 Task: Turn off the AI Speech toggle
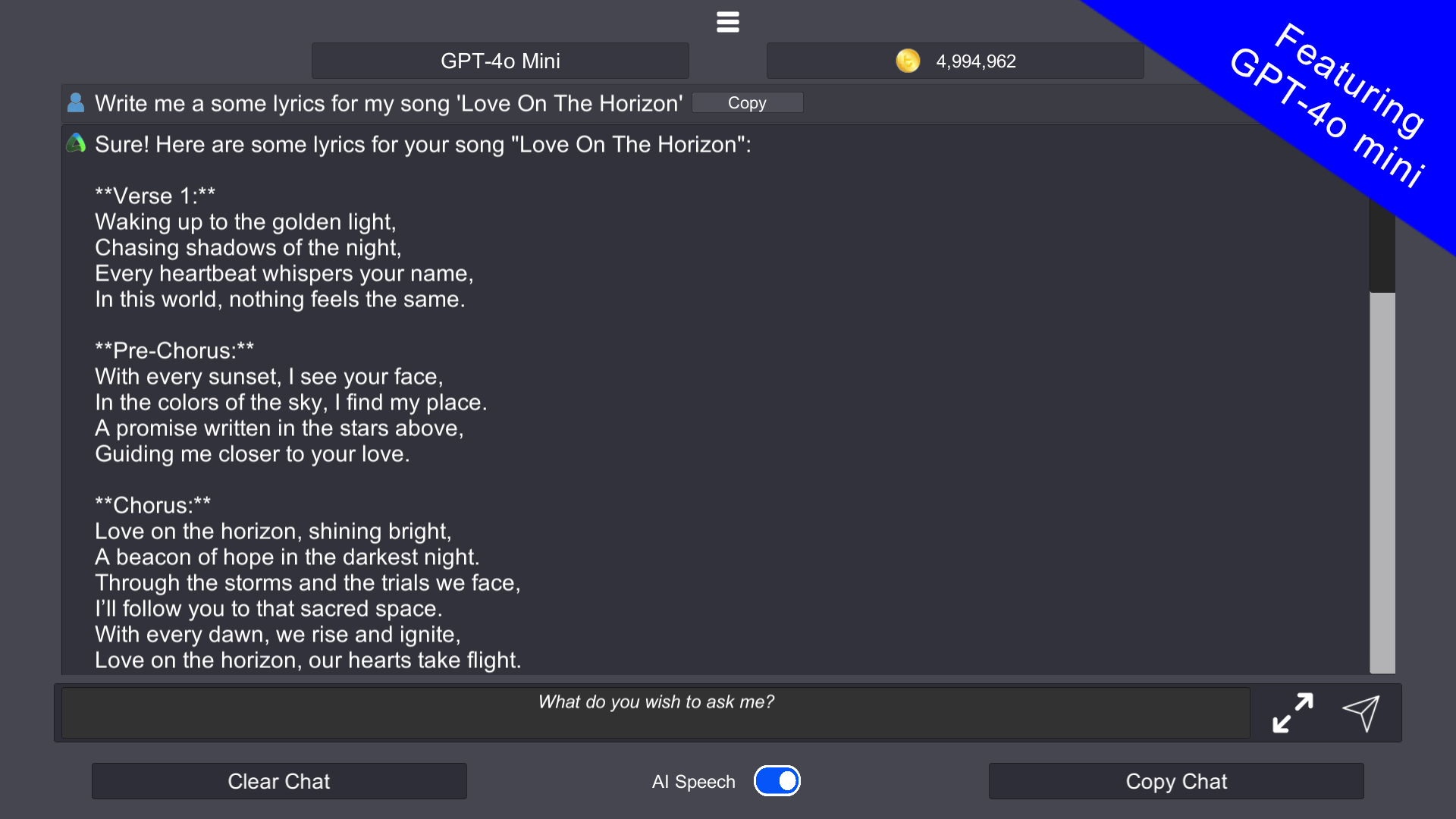pos(777,781)
